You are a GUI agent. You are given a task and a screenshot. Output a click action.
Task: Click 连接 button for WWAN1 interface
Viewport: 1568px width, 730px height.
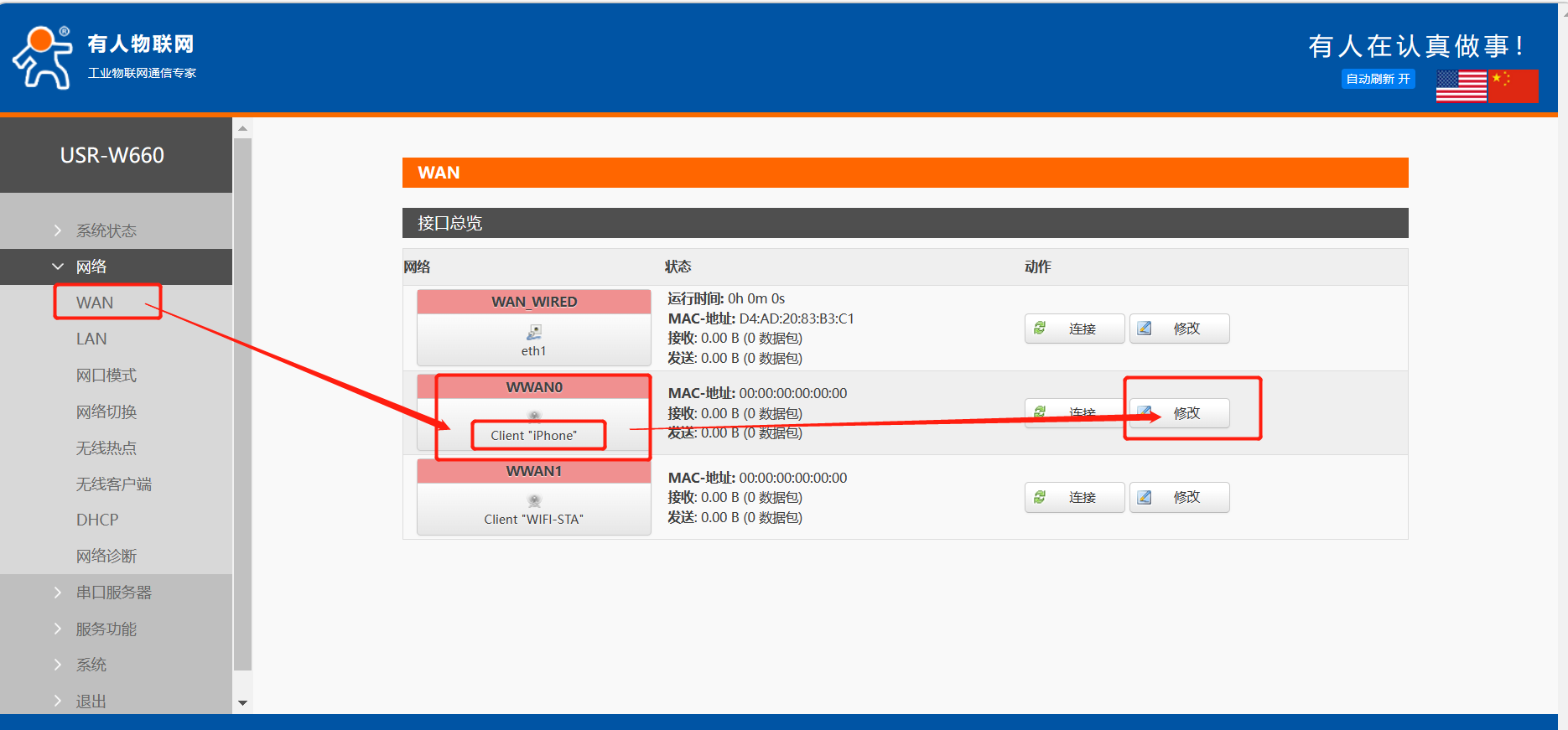click(x=1074, y=497)
